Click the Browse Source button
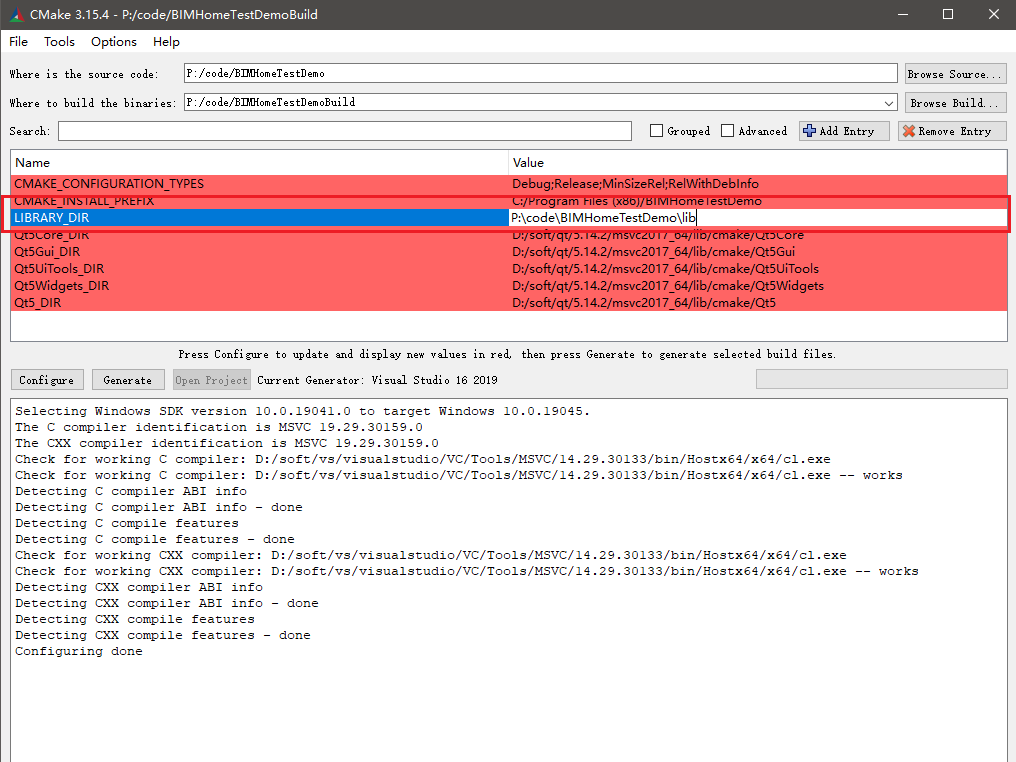 point(954,74)
